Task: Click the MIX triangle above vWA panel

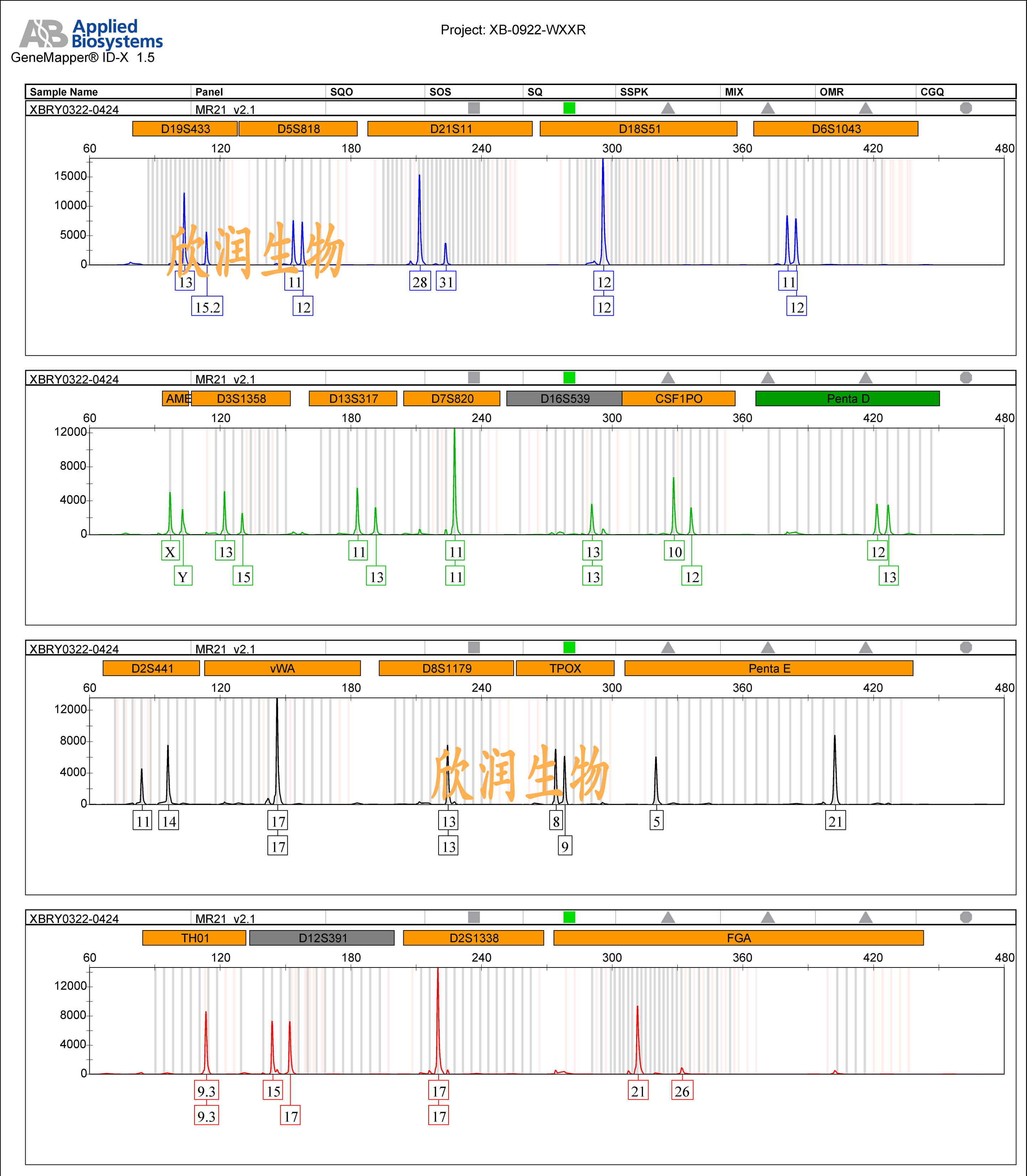Action: coord(768,647)
